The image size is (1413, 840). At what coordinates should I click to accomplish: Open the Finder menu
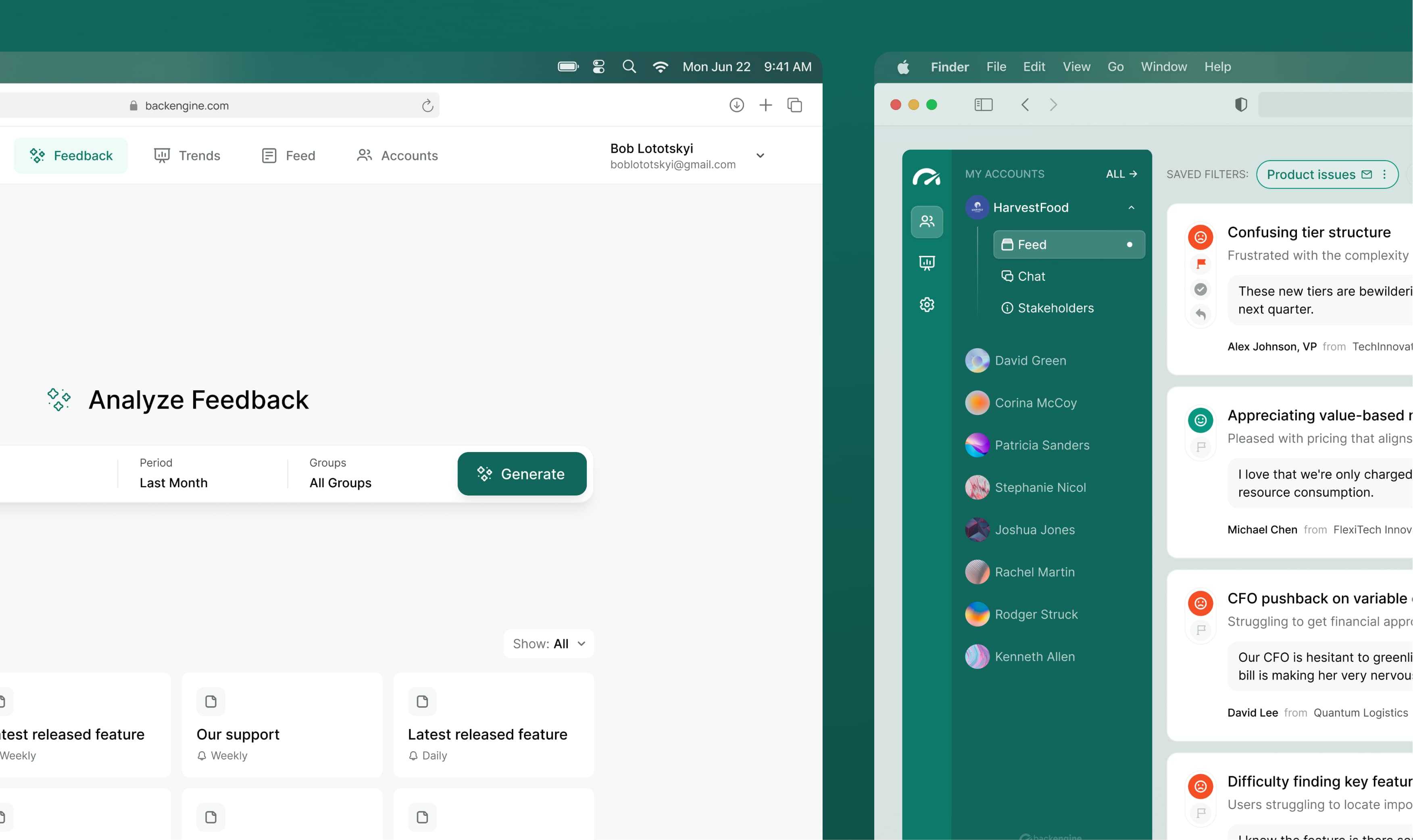(950, 67)
